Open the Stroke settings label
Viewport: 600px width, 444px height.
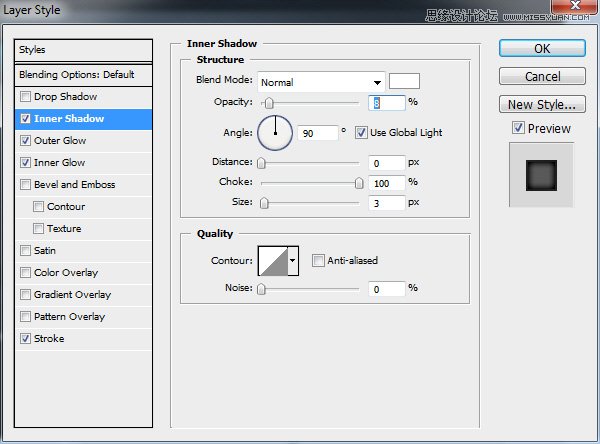point(49,339)
